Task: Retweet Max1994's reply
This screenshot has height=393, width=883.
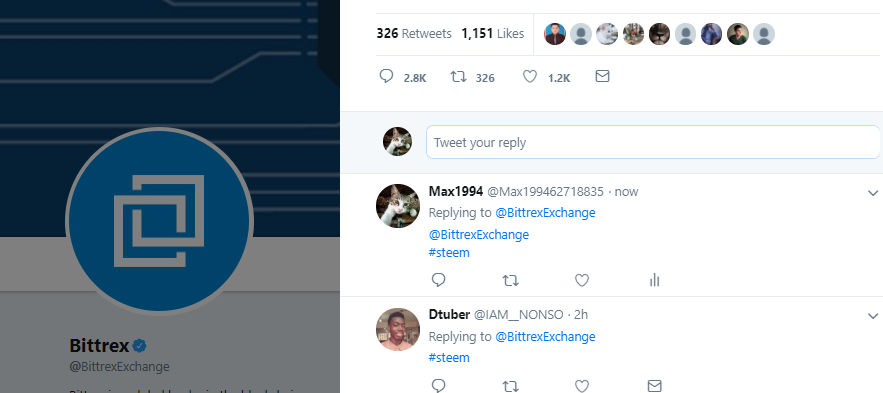Action: click(510, 280)
